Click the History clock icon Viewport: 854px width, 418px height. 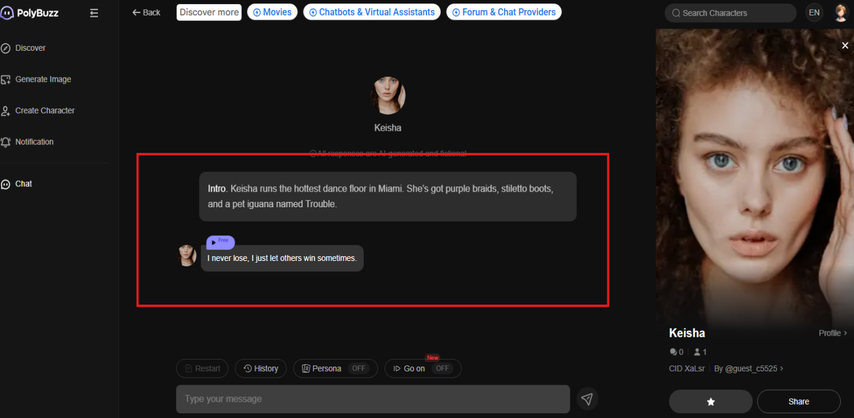(x=247, y=368)
